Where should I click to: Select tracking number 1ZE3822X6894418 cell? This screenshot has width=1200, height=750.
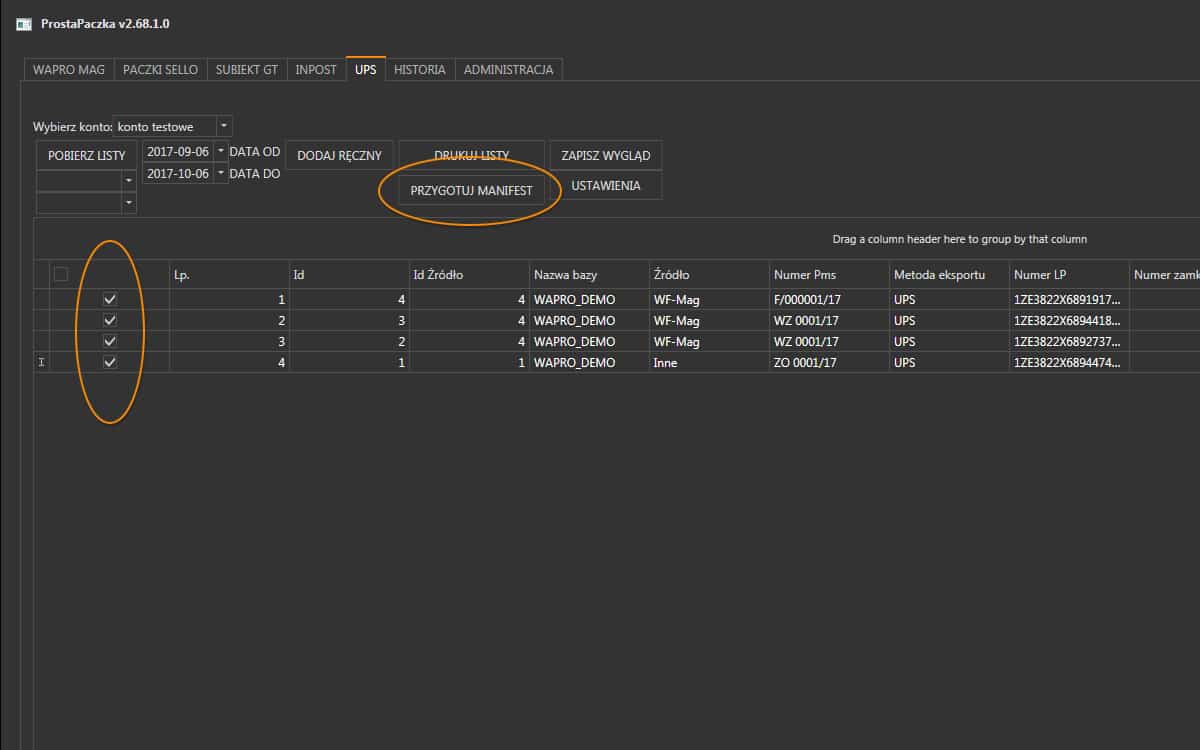pyautogui.click(x=1070, y=320)
